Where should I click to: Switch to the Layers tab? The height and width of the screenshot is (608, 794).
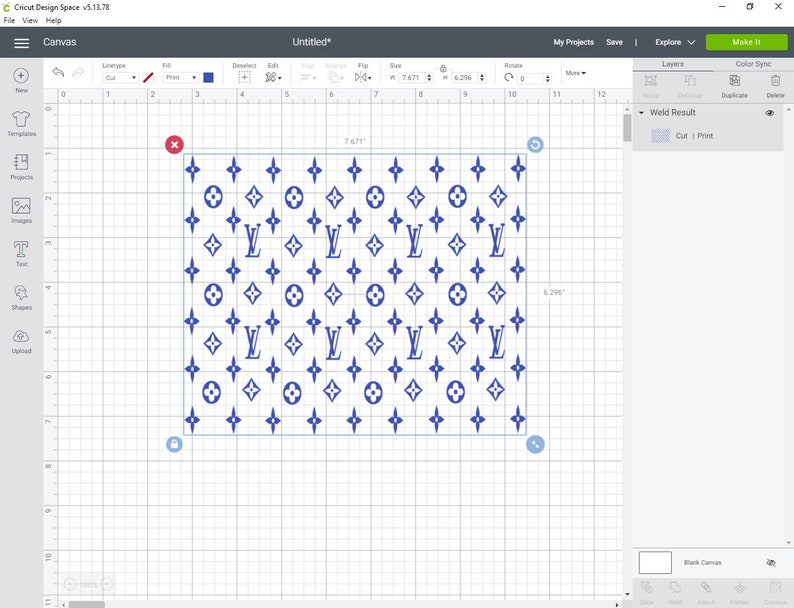pyautogui.click(x=672, y=64)
